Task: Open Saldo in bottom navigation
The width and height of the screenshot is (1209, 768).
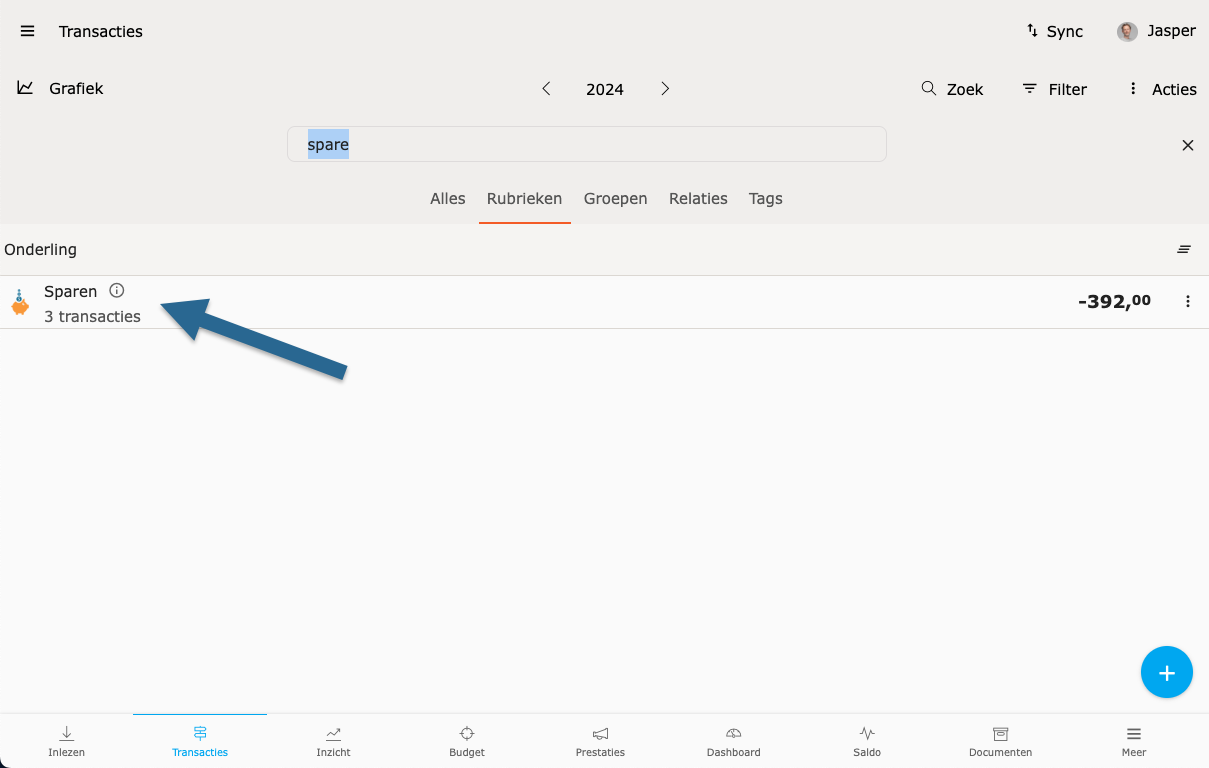Action: point(867,741)
